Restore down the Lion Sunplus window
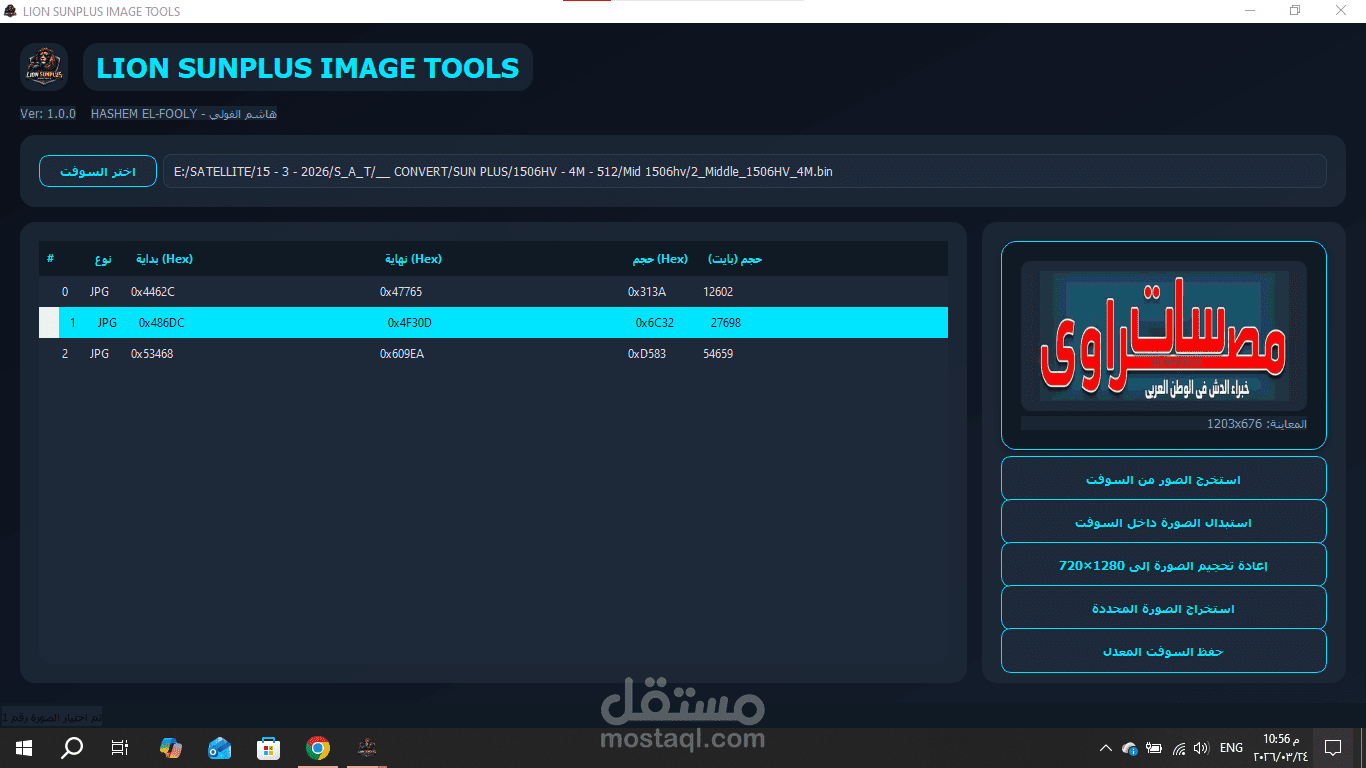Viewport: 1366px width, 768px height. [1296, 11]
